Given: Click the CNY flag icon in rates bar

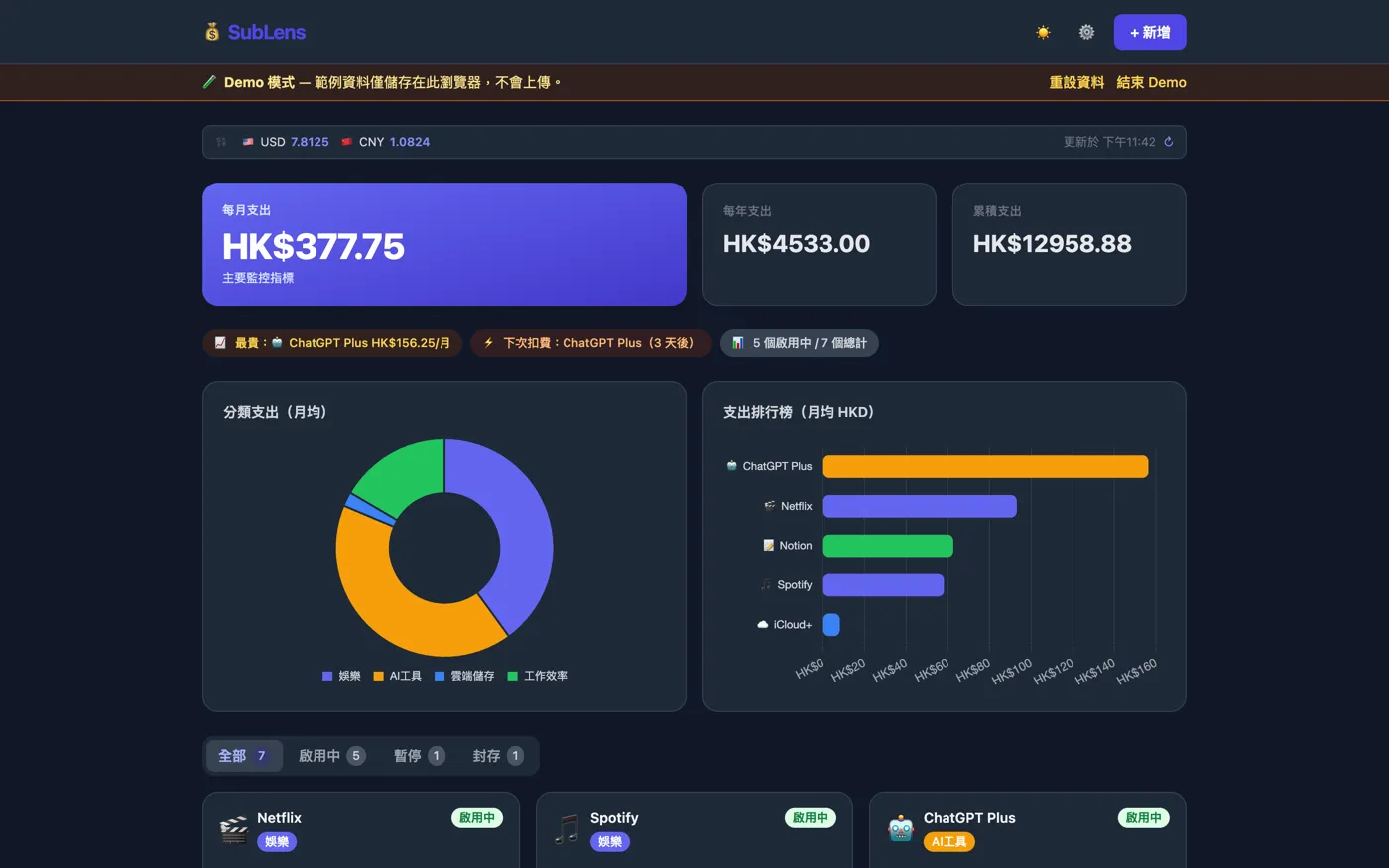Looking at the screenshot, I should click(347, 142).
